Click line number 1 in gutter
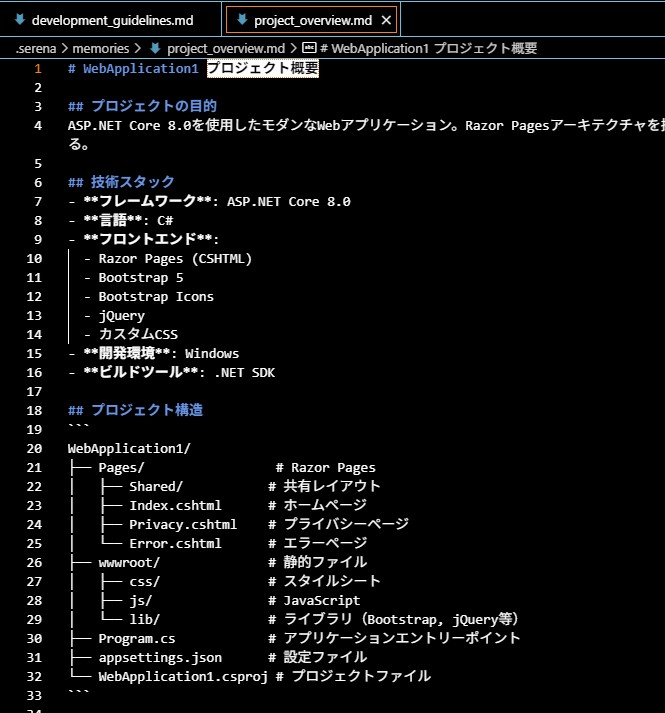The image size is (665, 713). coord(38,69)
